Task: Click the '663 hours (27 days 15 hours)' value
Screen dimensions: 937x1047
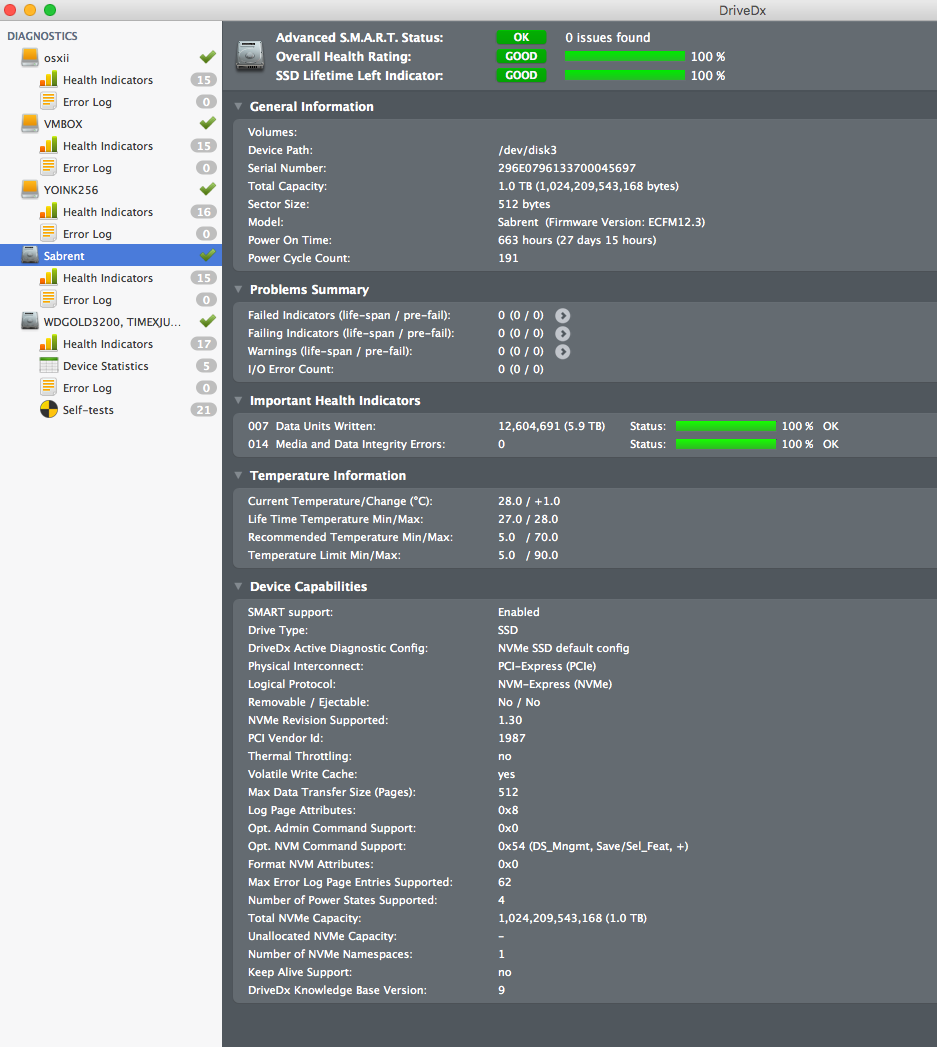Action: pos(577,240)
